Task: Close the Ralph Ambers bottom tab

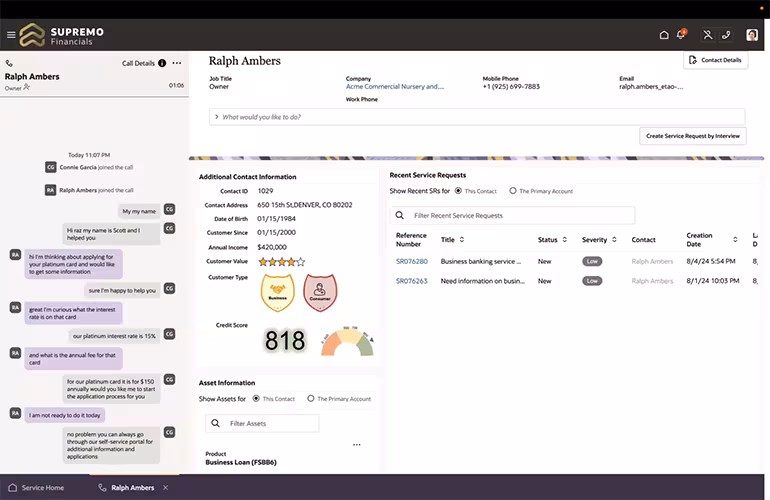Action: pos(165,488)
